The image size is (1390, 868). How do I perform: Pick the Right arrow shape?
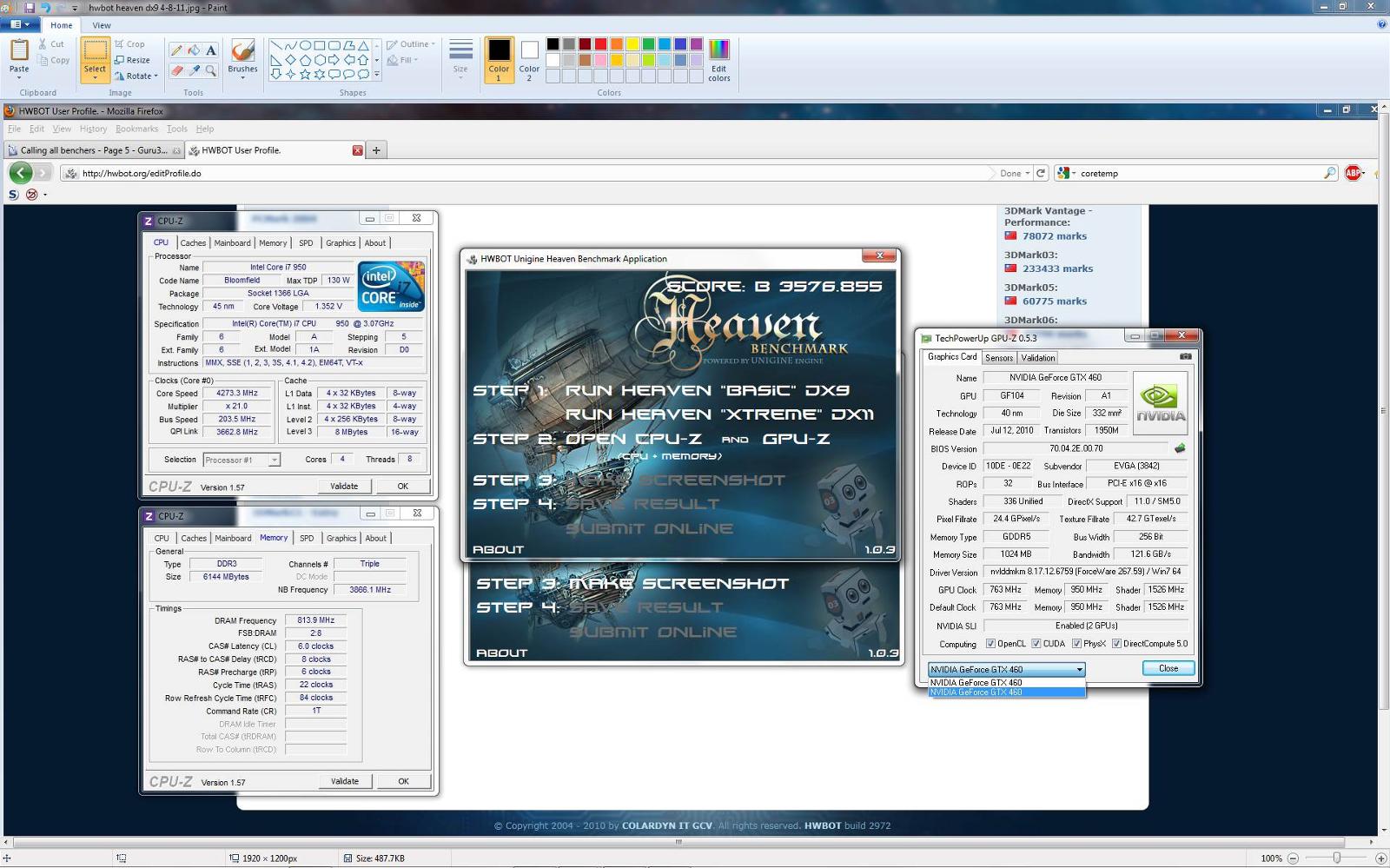[334, 60]
